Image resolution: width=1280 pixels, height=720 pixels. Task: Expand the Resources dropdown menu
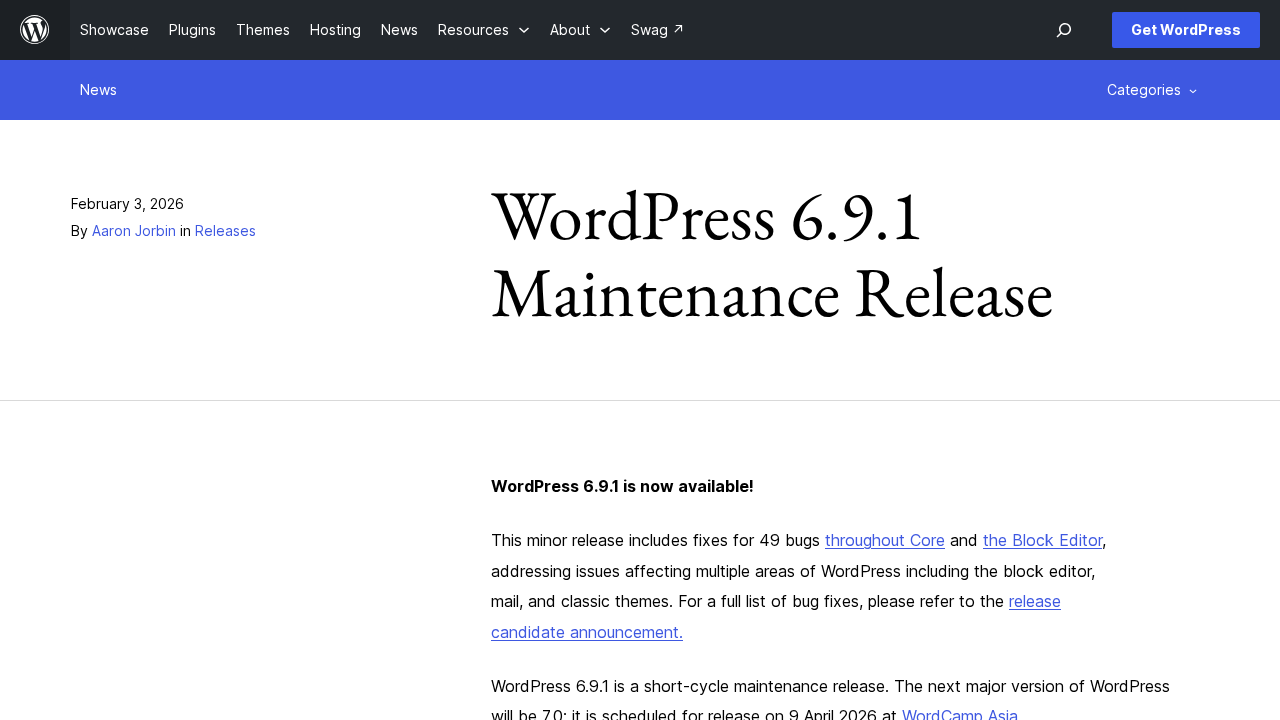click(484, 30)
